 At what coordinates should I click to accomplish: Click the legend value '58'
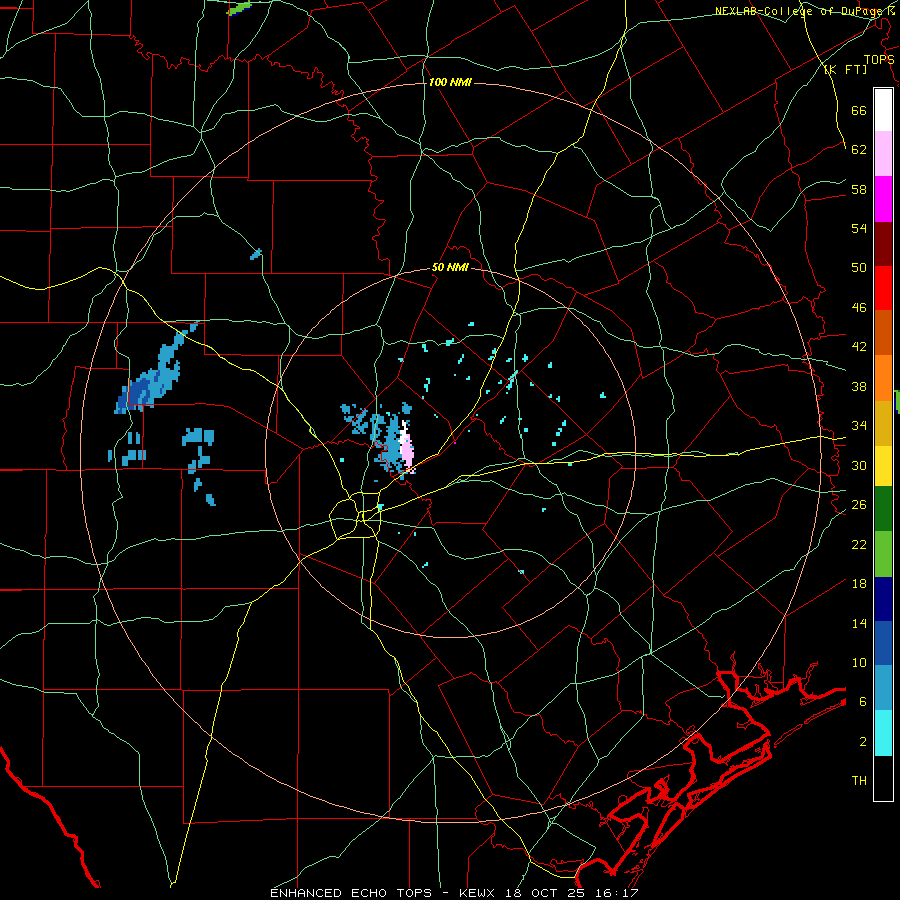tap(859, 189)
